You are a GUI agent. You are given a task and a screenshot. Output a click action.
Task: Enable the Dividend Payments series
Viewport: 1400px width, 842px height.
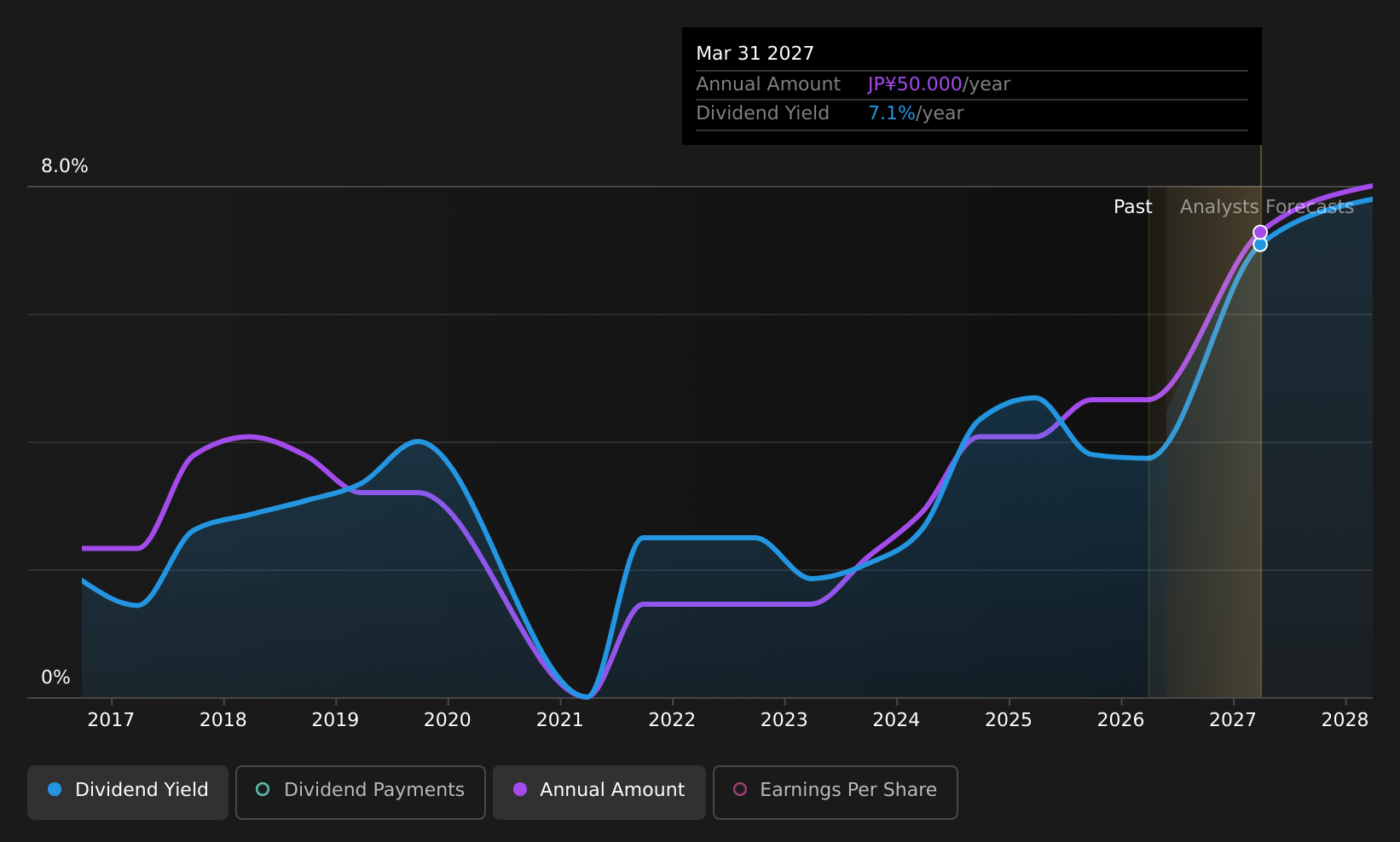click(x=361, y=792)
